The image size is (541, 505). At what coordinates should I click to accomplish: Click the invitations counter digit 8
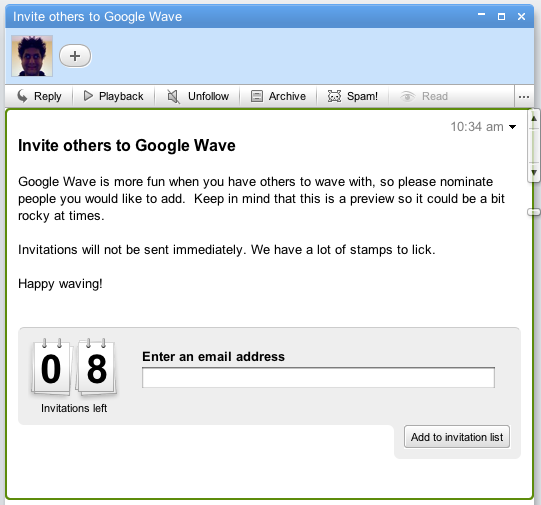(97, 369)
